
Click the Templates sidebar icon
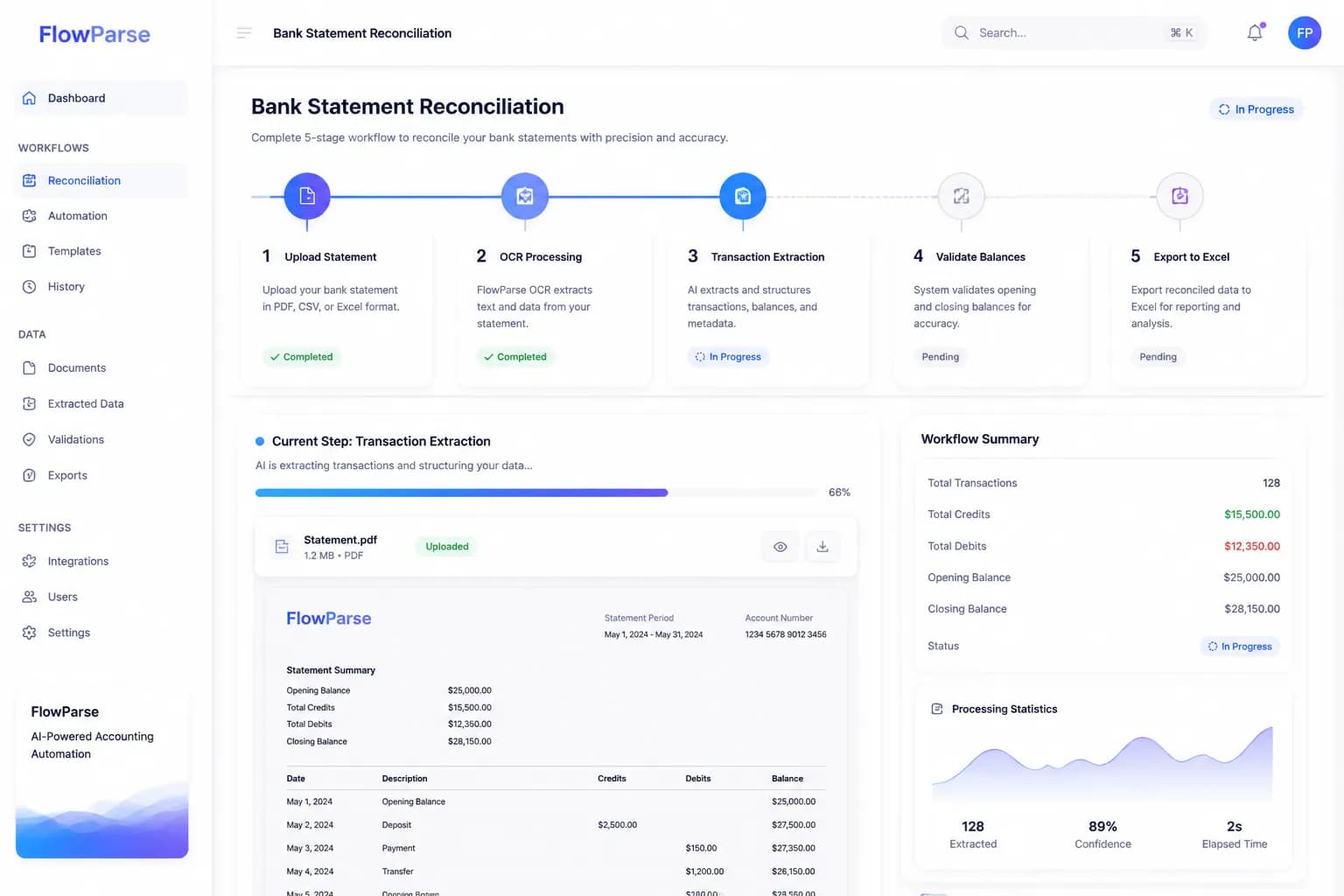[29, 251]
